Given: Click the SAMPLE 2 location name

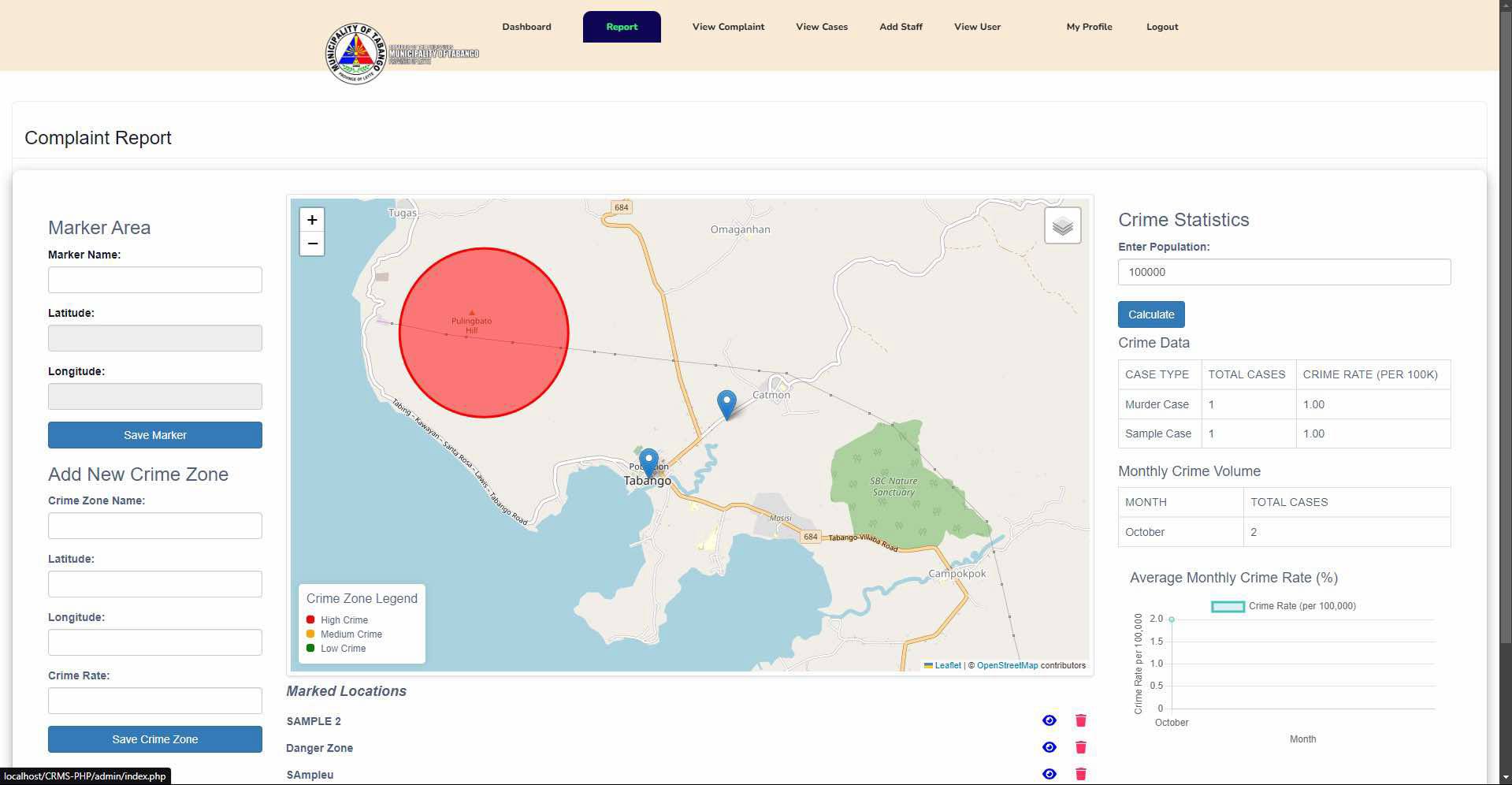Looking at the screenshot, I should 314,721.
